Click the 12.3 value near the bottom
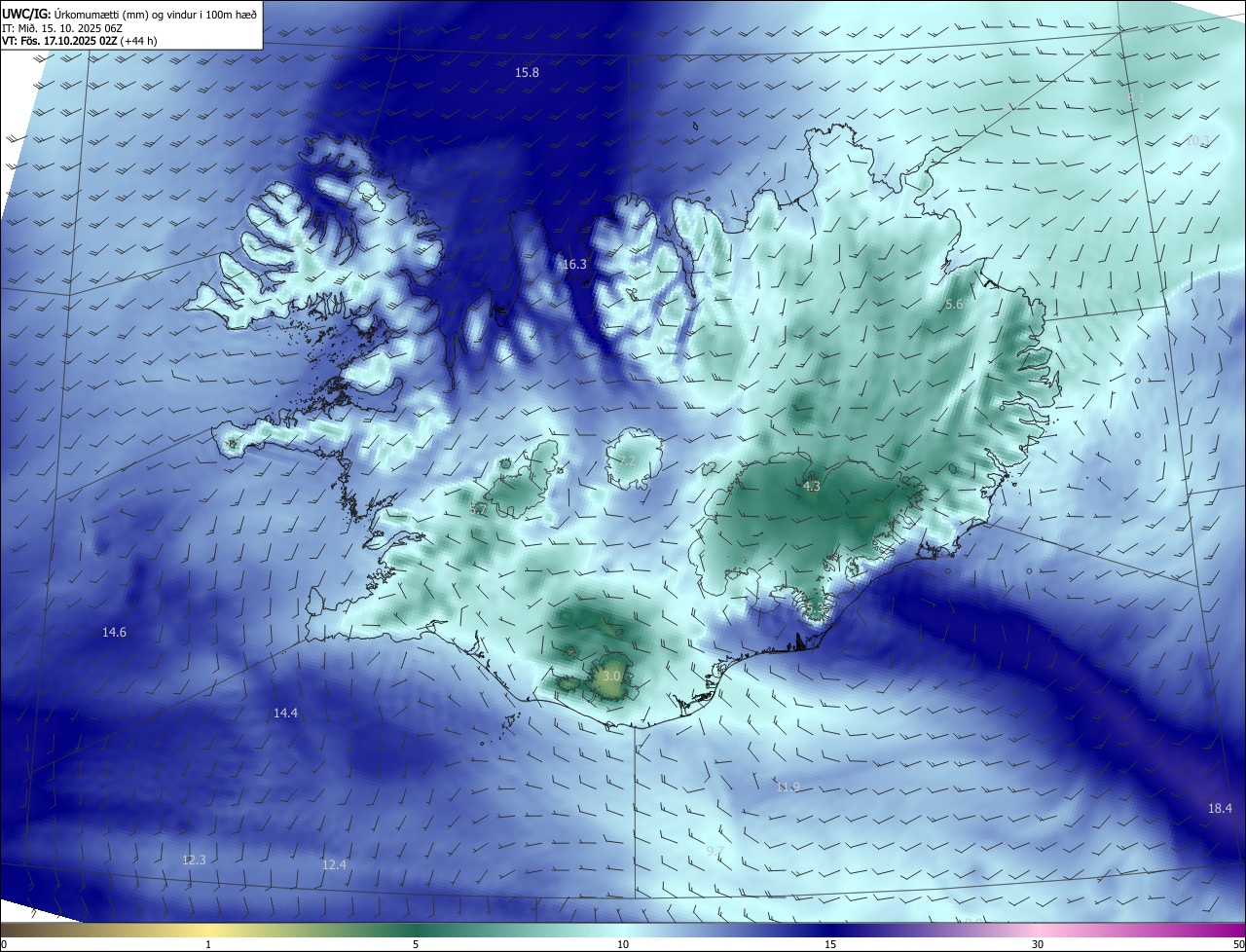The width and height of the screenshot is (1246, 952). tap(194, 860)
